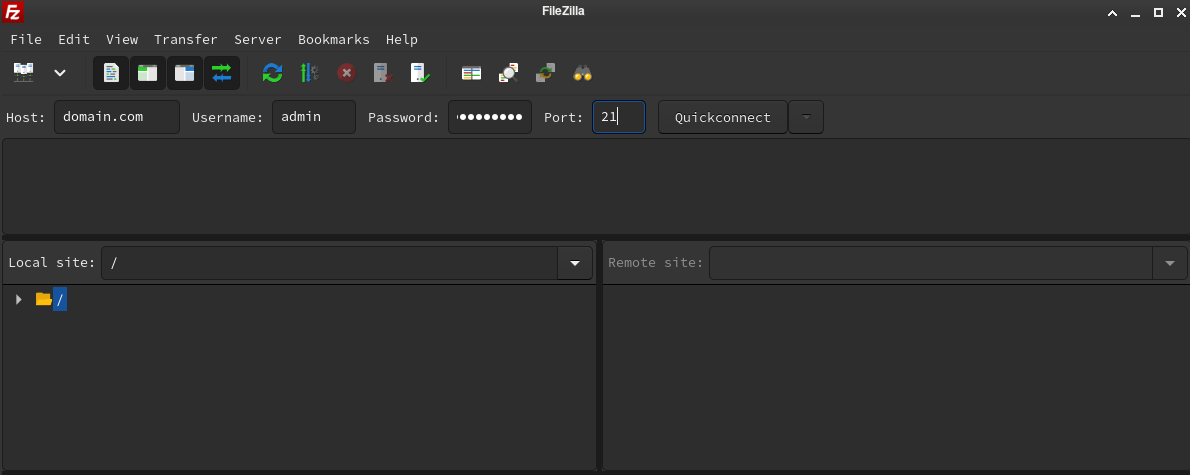Search for files with binoculars icon

click(x=582, y=73)
